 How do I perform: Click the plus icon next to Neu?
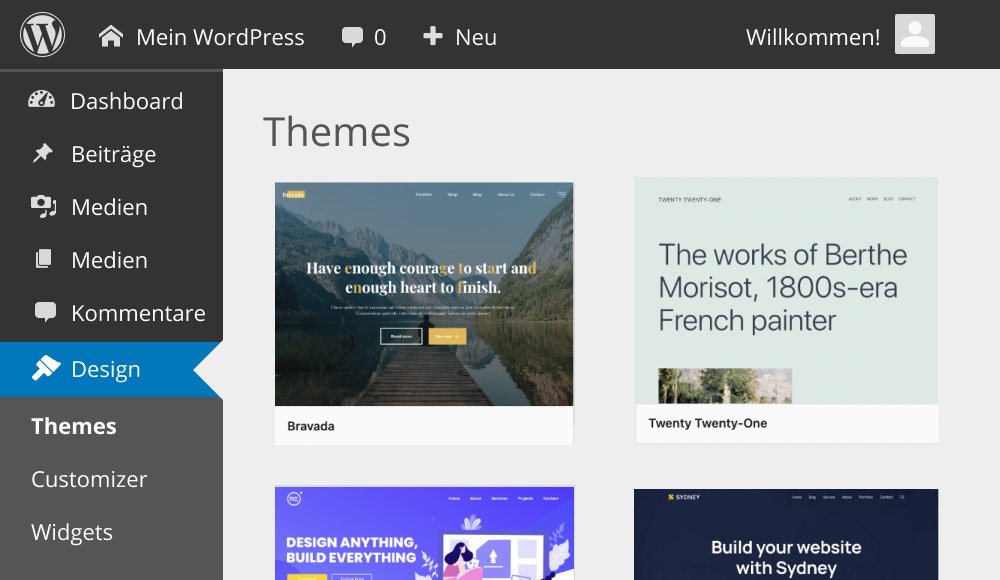[x=432, y=36]
